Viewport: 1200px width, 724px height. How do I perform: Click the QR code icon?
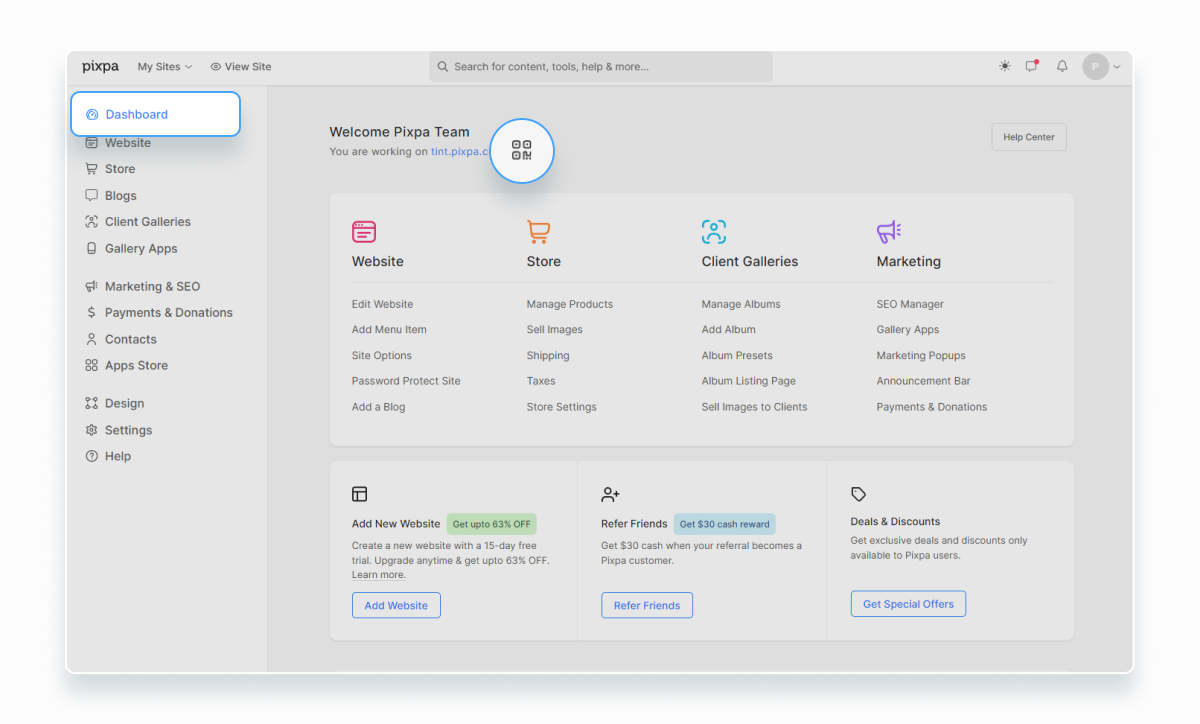pyautogui.click(x=522, y=151)
